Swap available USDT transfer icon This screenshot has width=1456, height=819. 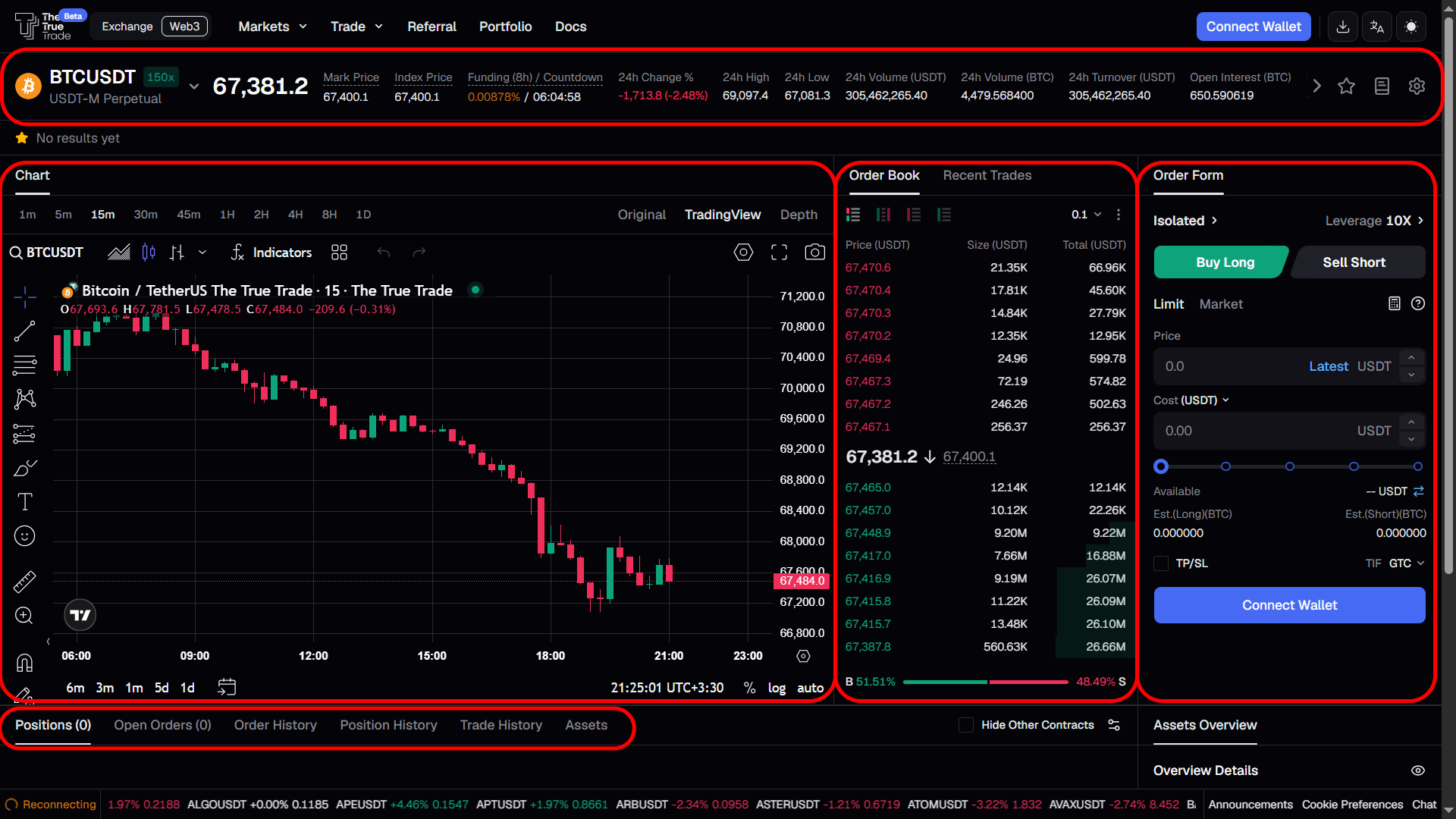(x=1419, y=491)
